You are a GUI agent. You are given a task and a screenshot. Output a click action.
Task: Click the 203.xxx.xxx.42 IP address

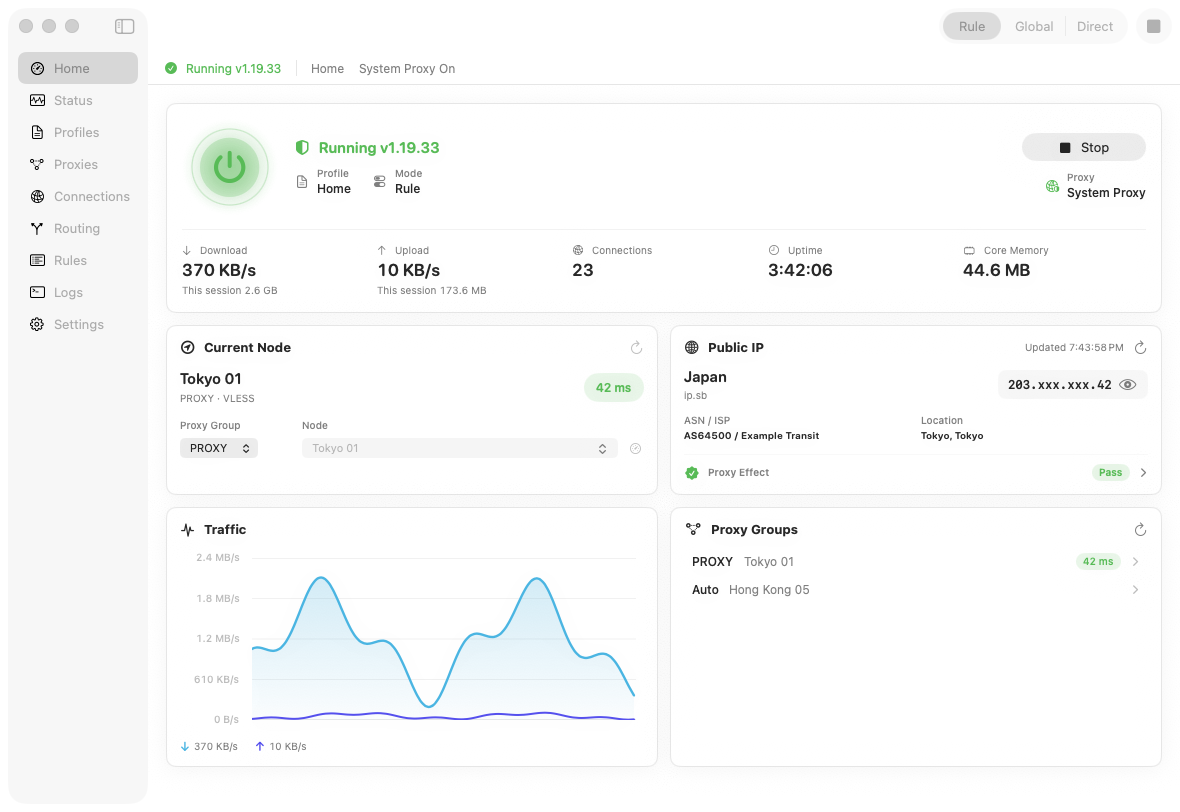1060,385
